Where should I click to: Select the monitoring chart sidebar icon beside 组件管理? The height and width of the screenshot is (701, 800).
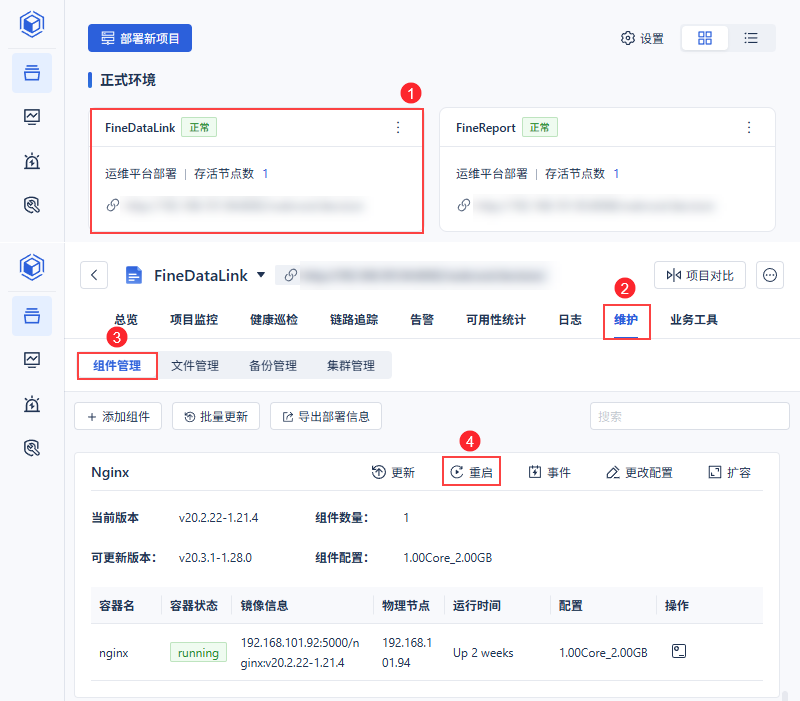[x=32, y=360]
